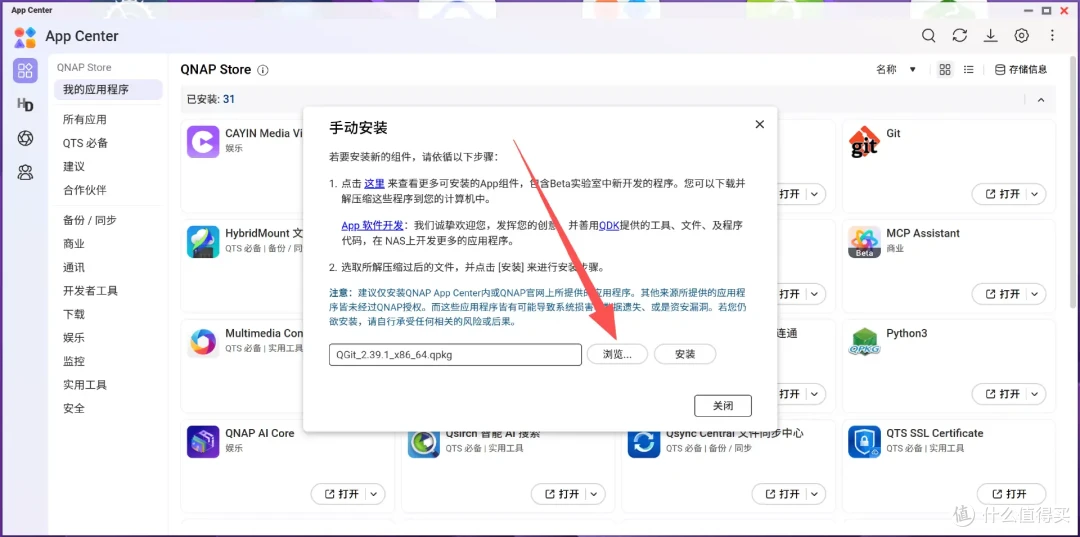The width and height of the screenshot is (1080, 537).
Task: Expand dropdown arrow next to MCP Assistant 打开
Action: coord(1035,294)
